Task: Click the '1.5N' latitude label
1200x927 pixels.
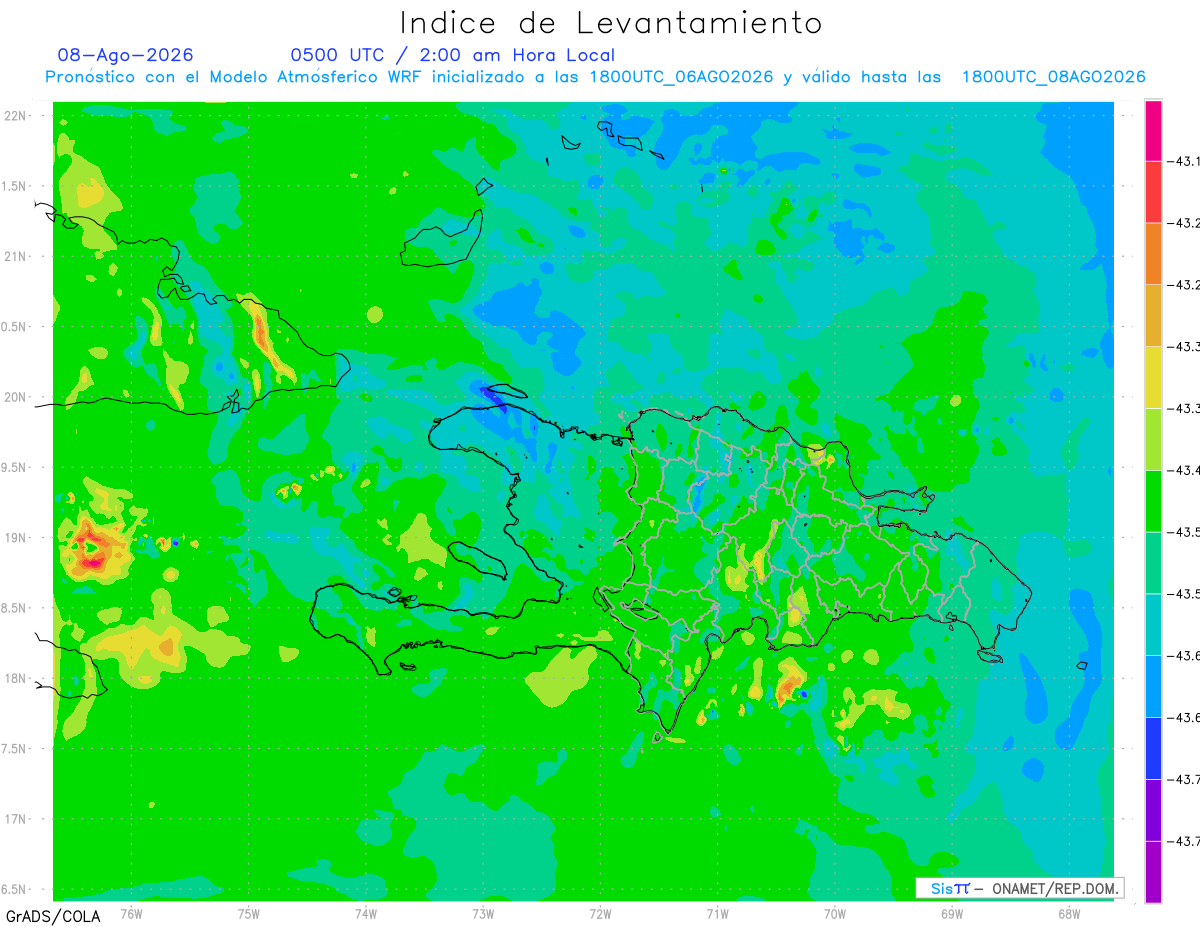Action: (x=15, y=187)
